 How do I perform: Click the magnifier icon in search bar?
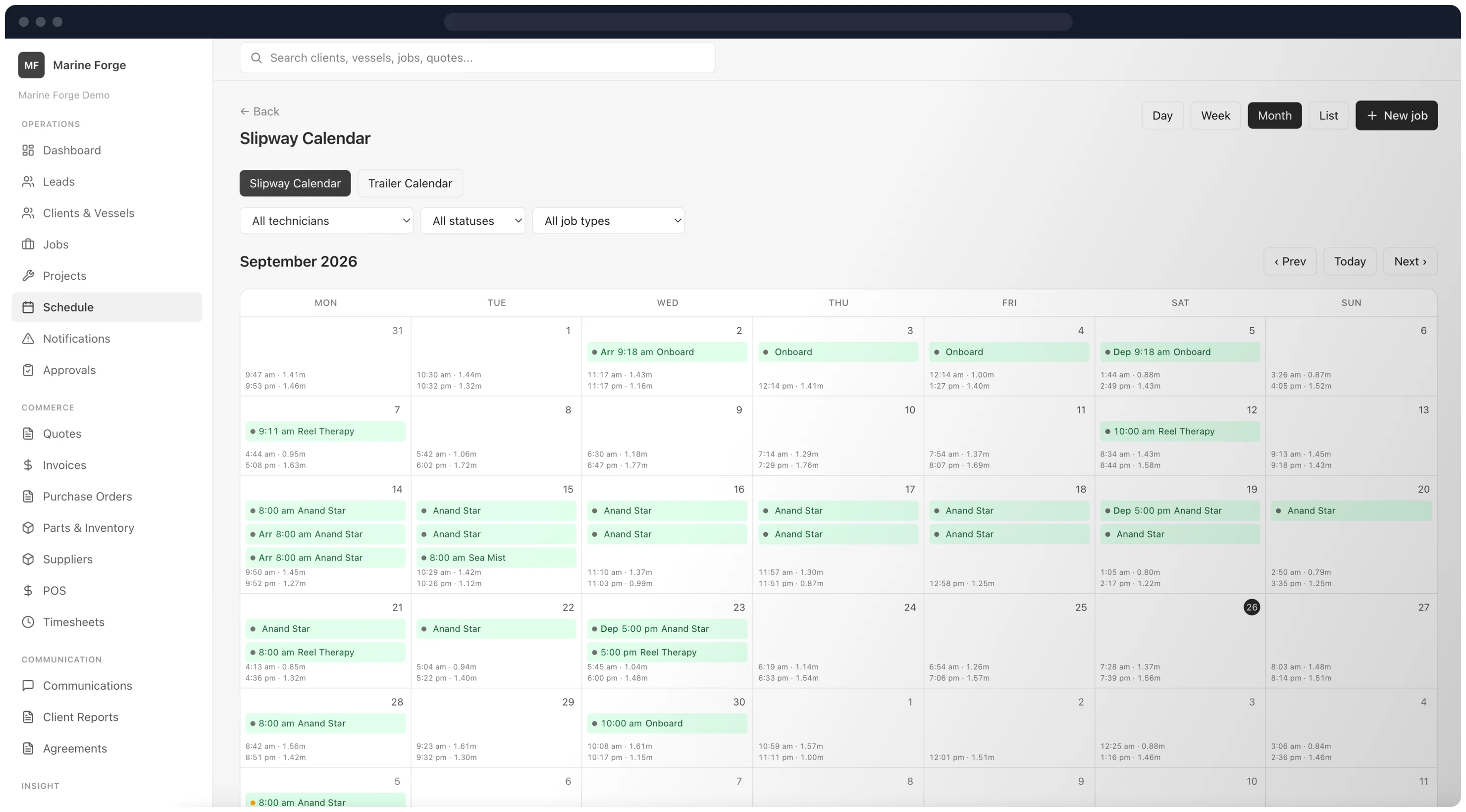256,58
